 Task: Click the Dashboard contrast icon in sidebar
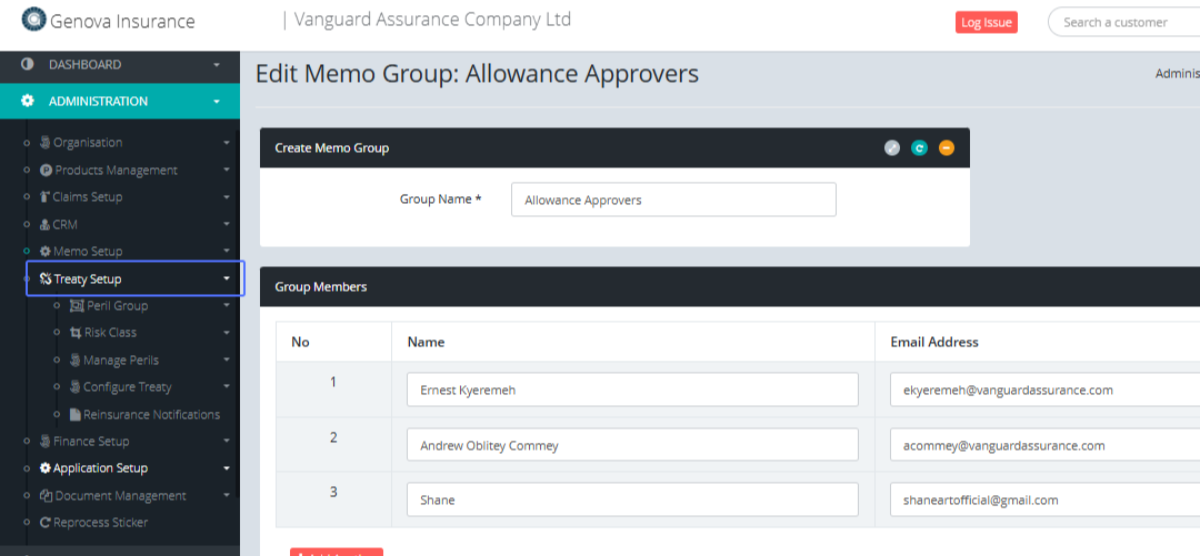[27, 65]
